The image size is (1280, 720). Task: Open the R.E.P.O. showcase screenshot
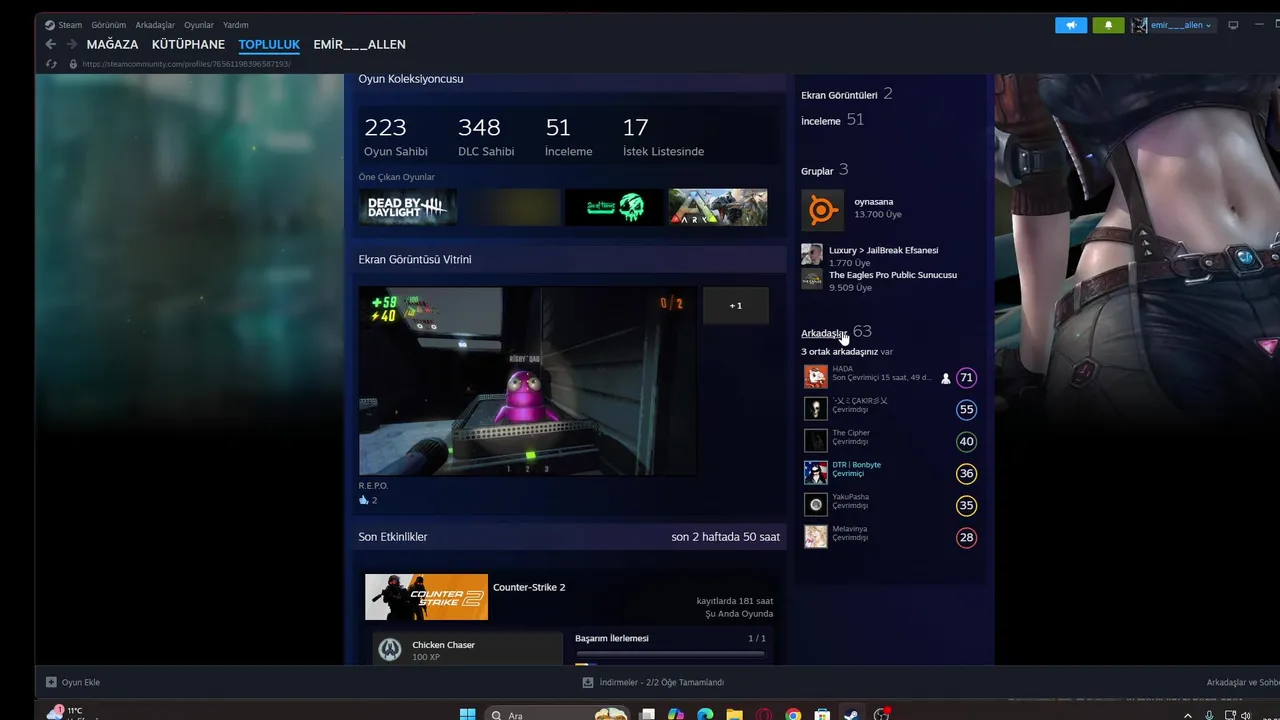[x=528, y=381]
